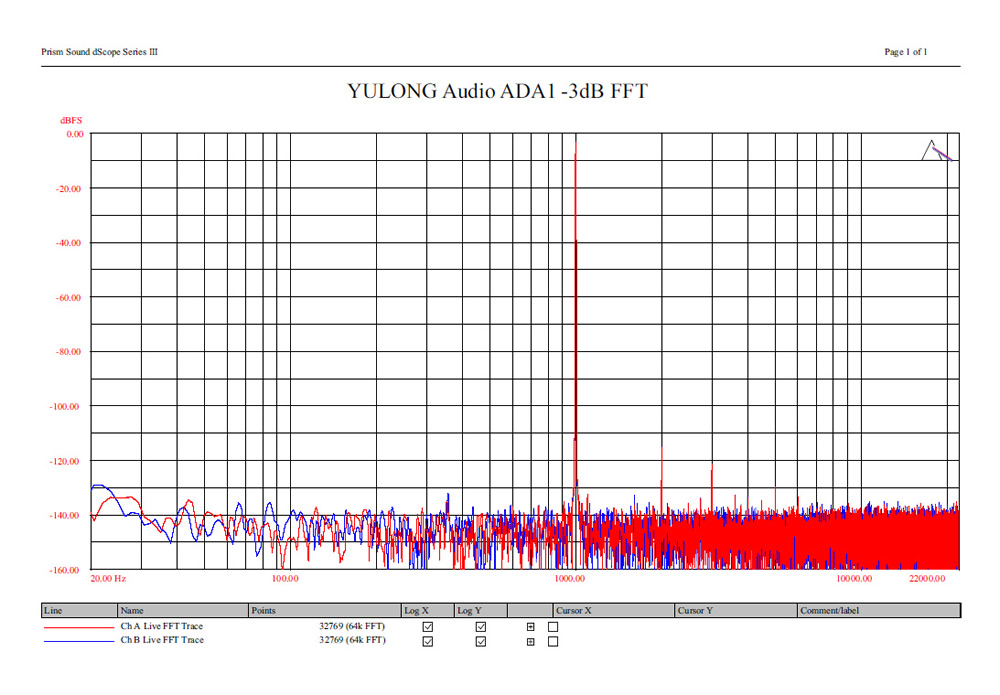1000x695 pixels.
Task: Click the '22000.00' X-axis label
Action: 927,579
